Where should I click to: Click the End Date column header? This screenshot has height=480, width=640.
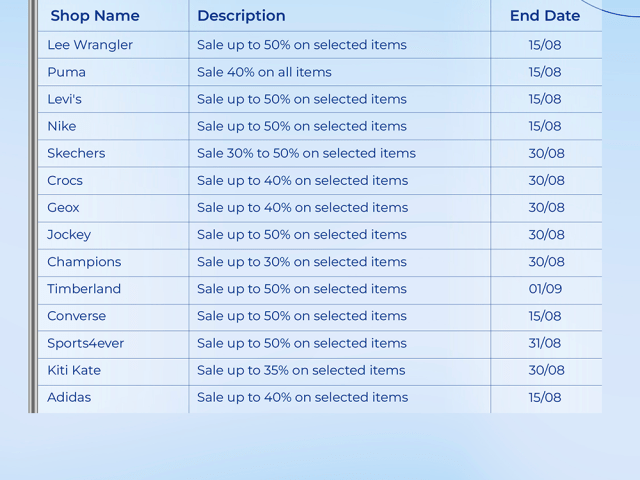click(545, 16)
